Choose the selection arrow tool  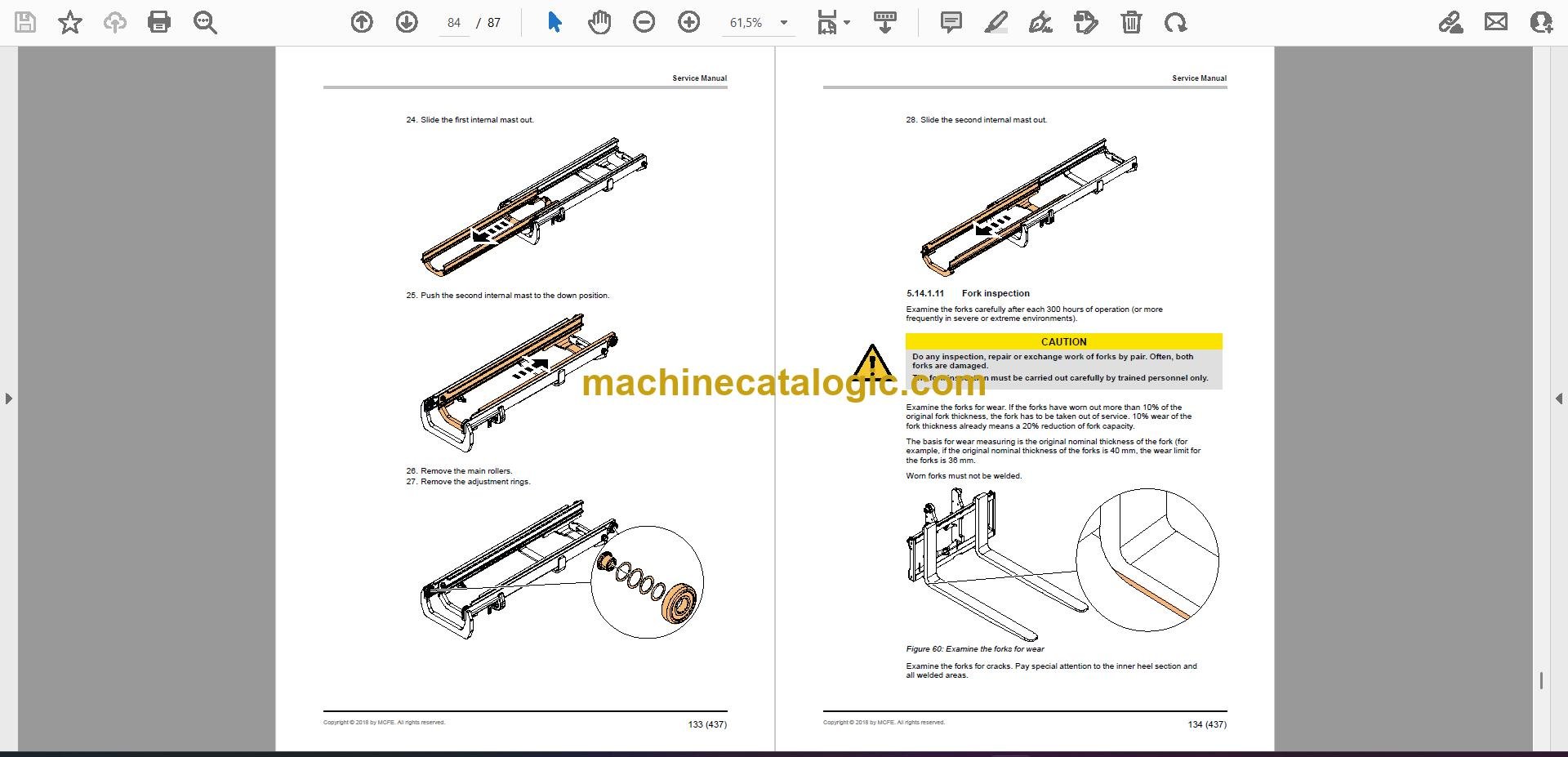pos(555,22)
